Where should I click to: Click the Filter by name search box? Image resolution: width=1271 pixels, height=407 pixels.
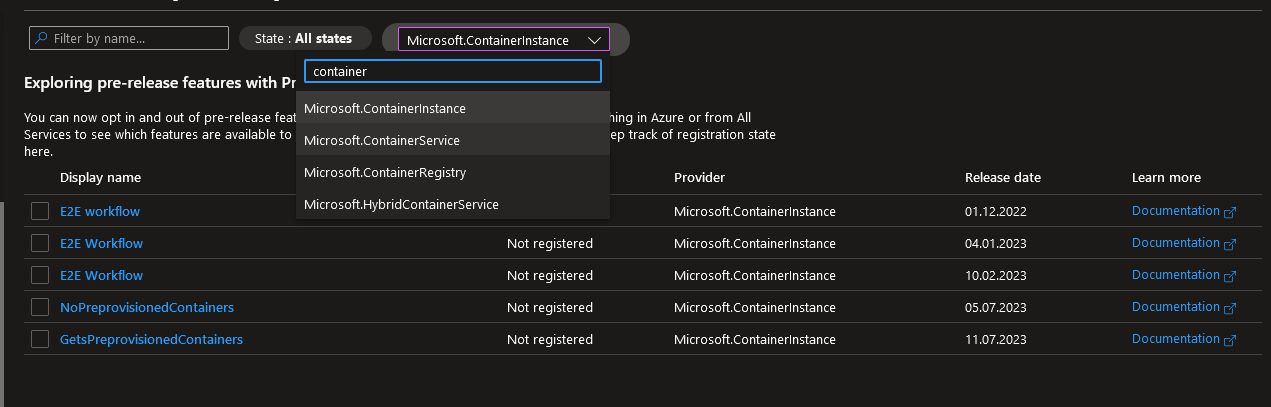tap(129, 38)
